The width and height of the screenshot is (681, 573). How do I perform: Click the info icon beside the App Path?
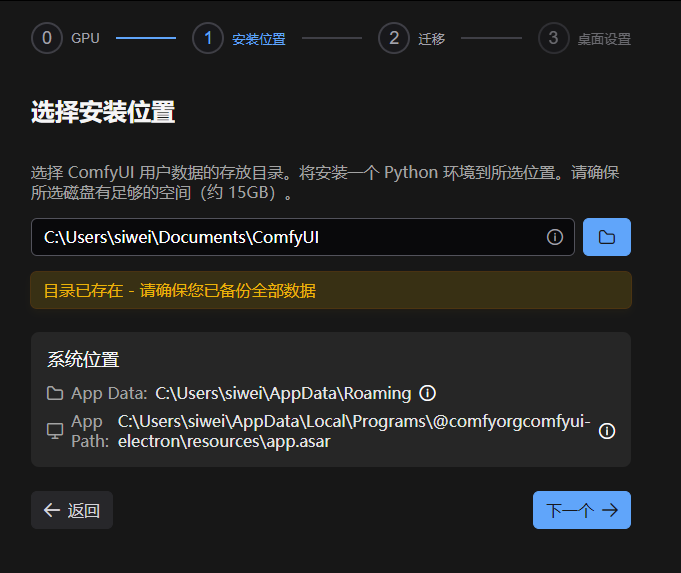607,431
